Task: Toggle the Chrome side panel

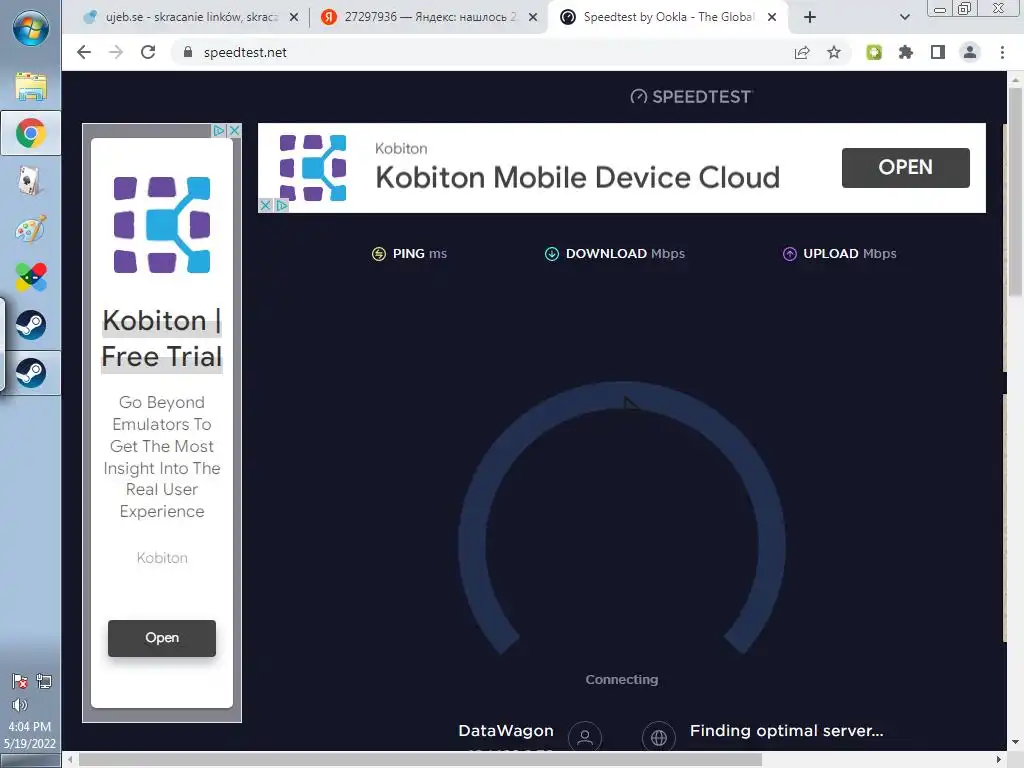Action: (x=938, y=52)
